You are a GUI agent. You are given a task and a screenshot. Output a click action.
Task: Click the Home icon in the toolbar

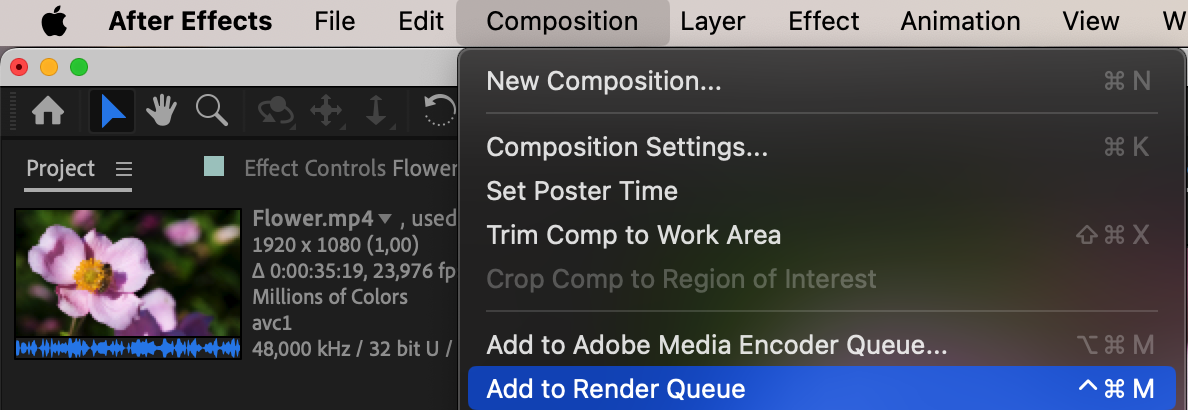pyautogui.click(x=48, y=111)
